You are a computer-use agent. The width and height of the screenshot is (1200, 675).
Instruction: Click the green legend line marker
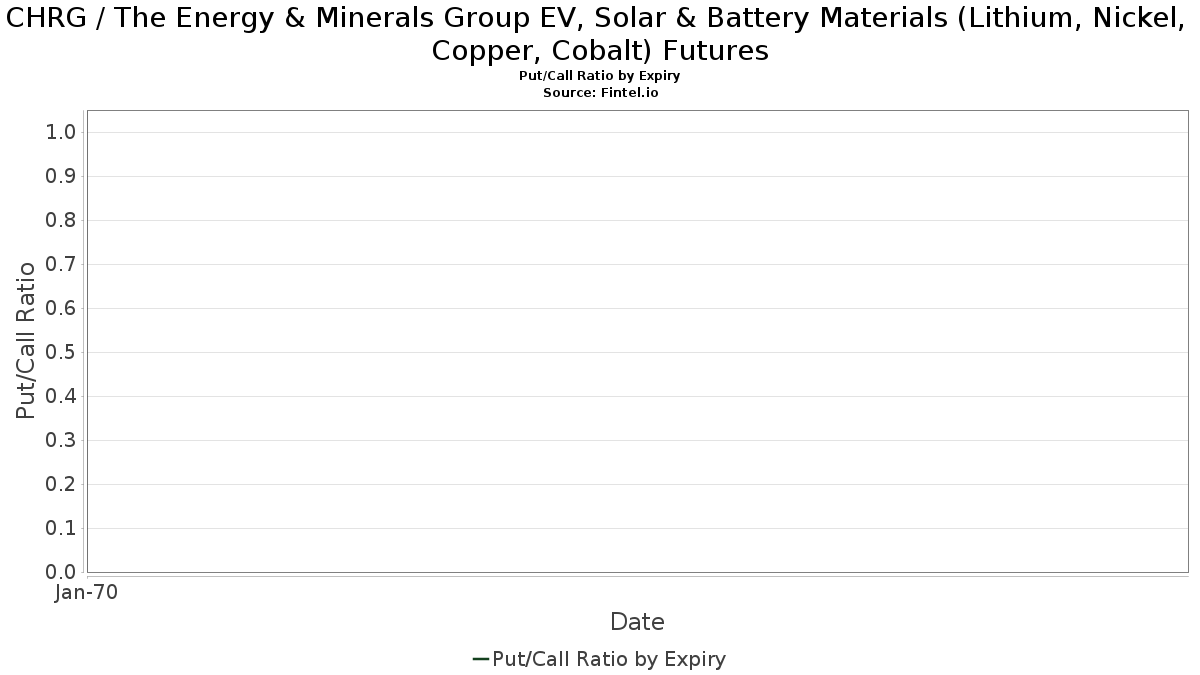tap(480, 659)
